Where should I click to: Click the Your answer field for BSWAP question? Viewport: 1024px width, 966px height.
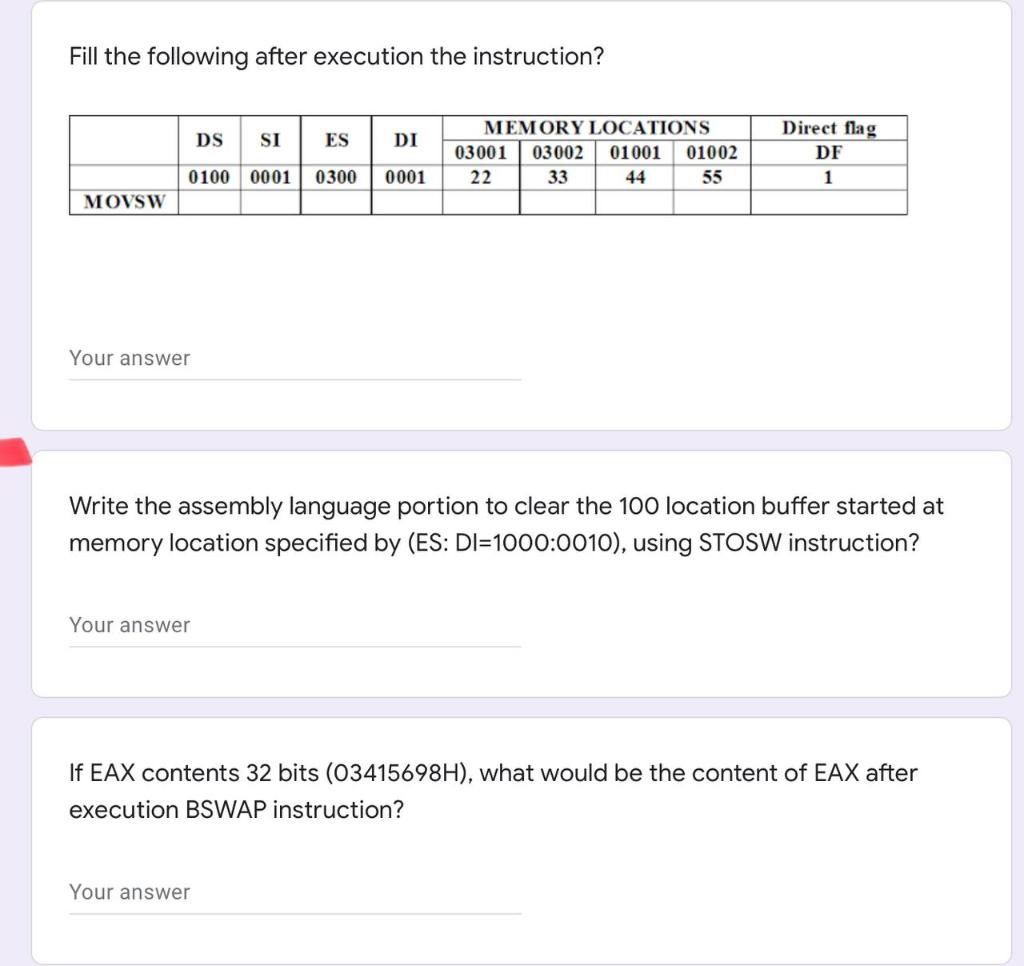[294, 894]
